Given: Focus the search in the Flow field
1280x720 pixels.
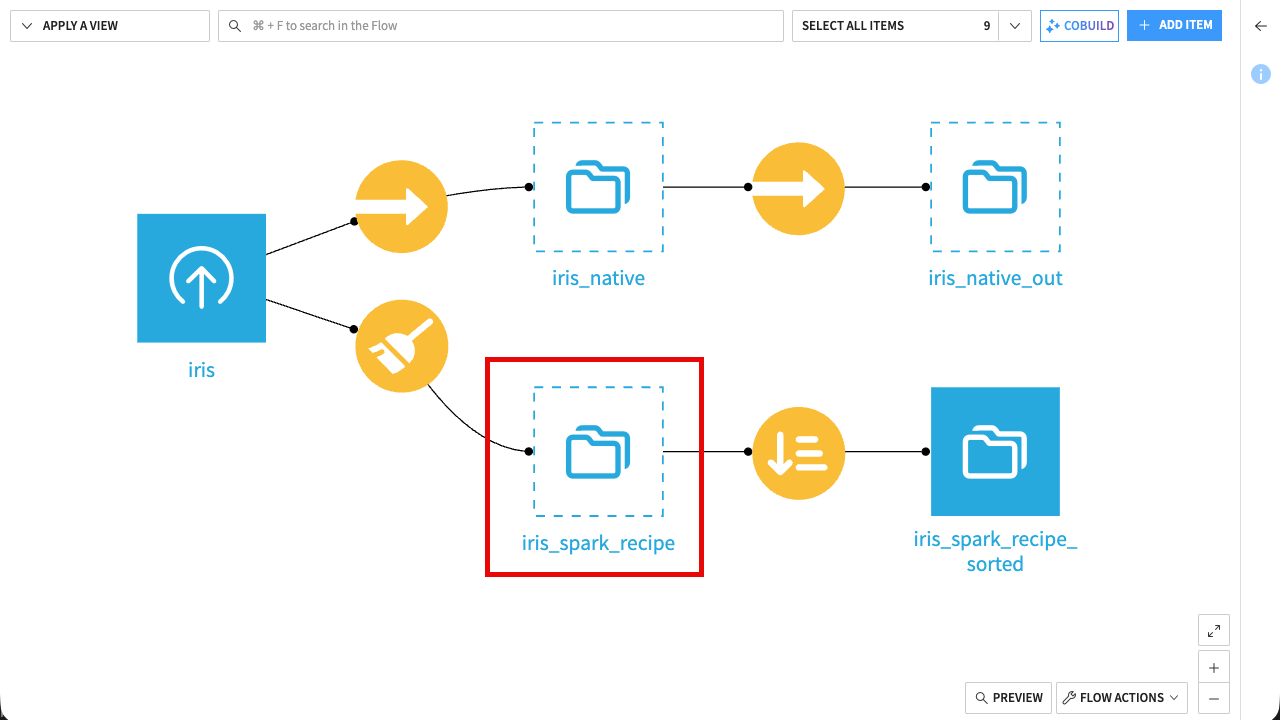Looking at the screenshot, I should click(x=501, y=26).
